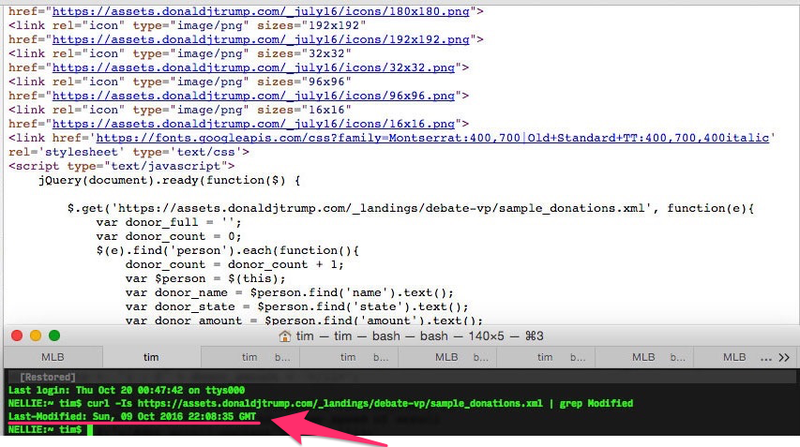Maximize the terminal with the green button
Image resolution: width=800 pixels, height=447 pixels.
click(x=55, y=336)
